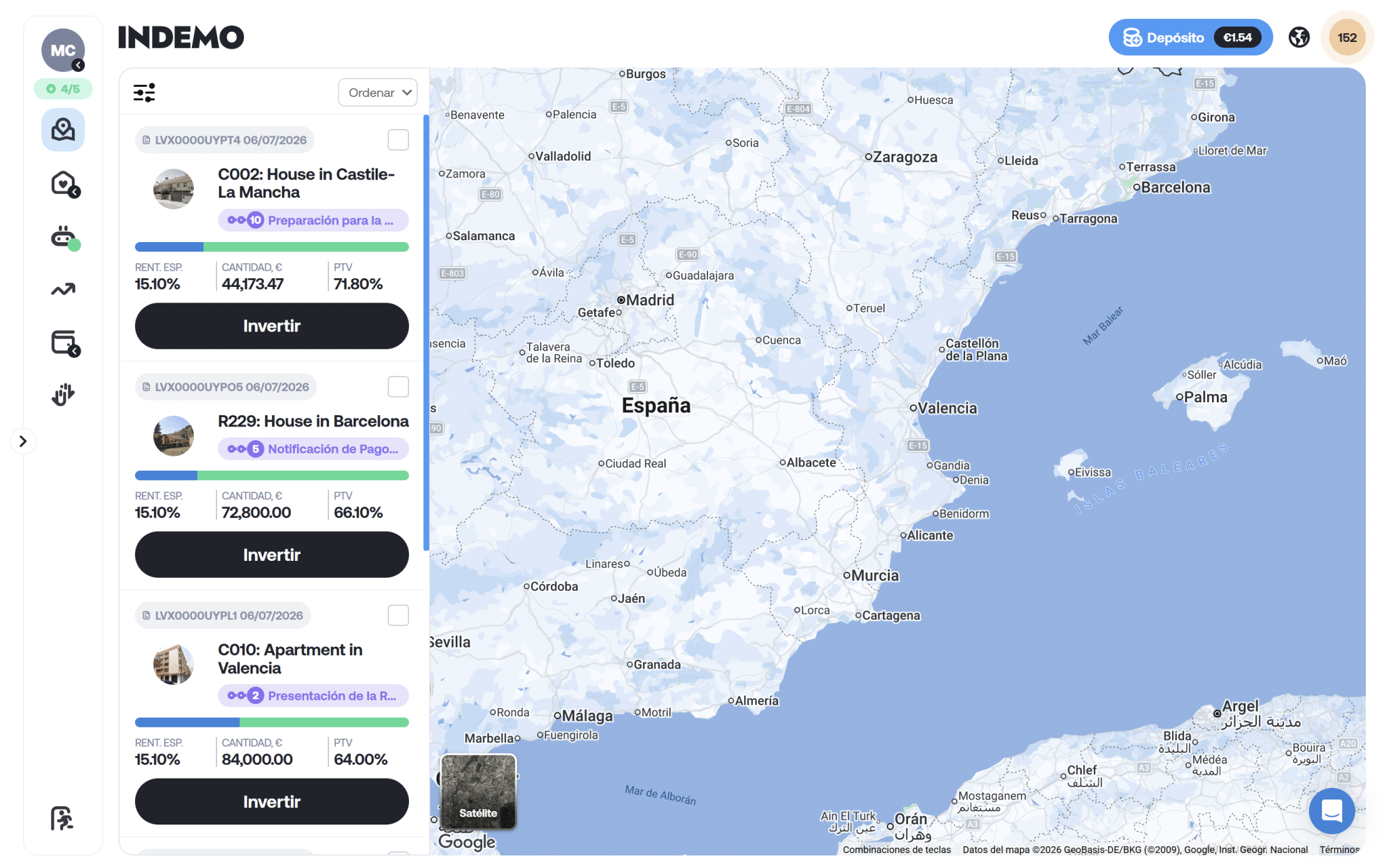Click Madrid on the map
The width and height of the screenshot is (1389, 868).
(x=649, y=300)
